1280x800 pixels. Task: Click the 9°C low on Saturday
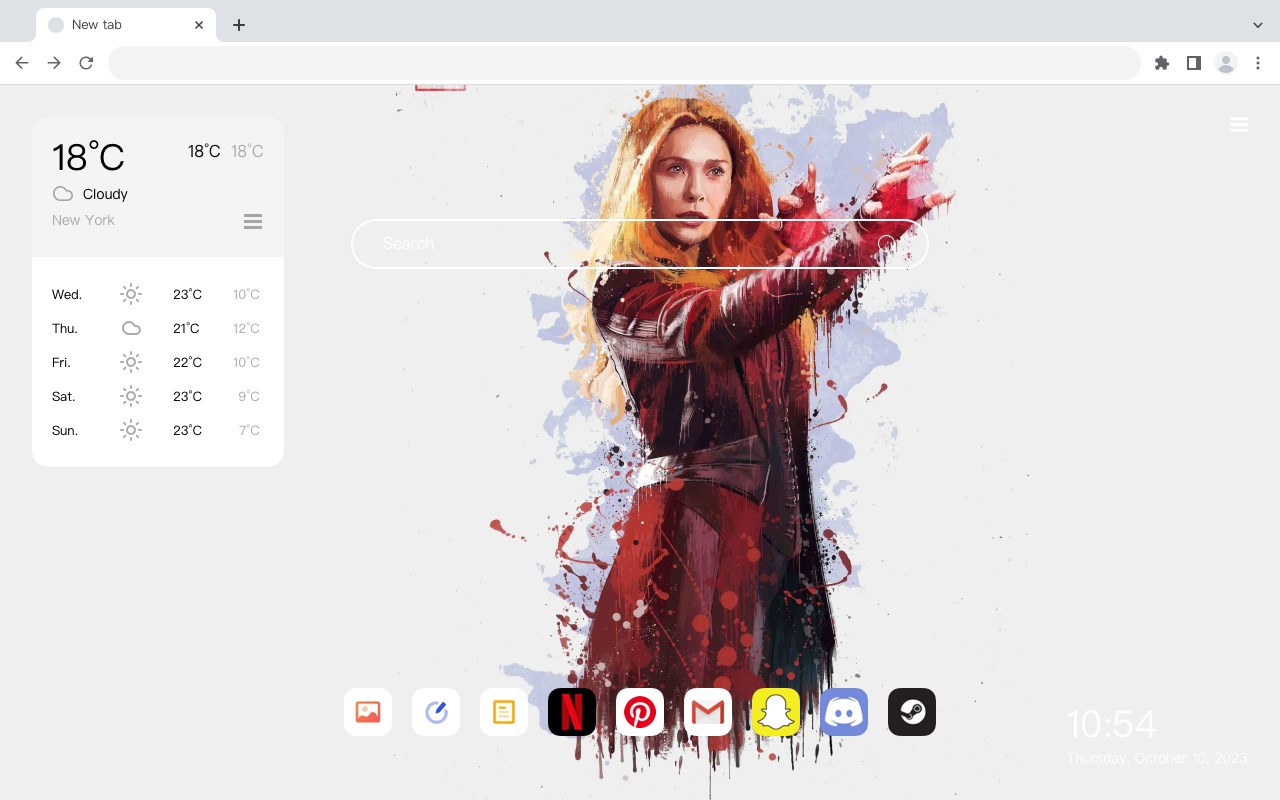pyautogui.click(x=249, y=396)
